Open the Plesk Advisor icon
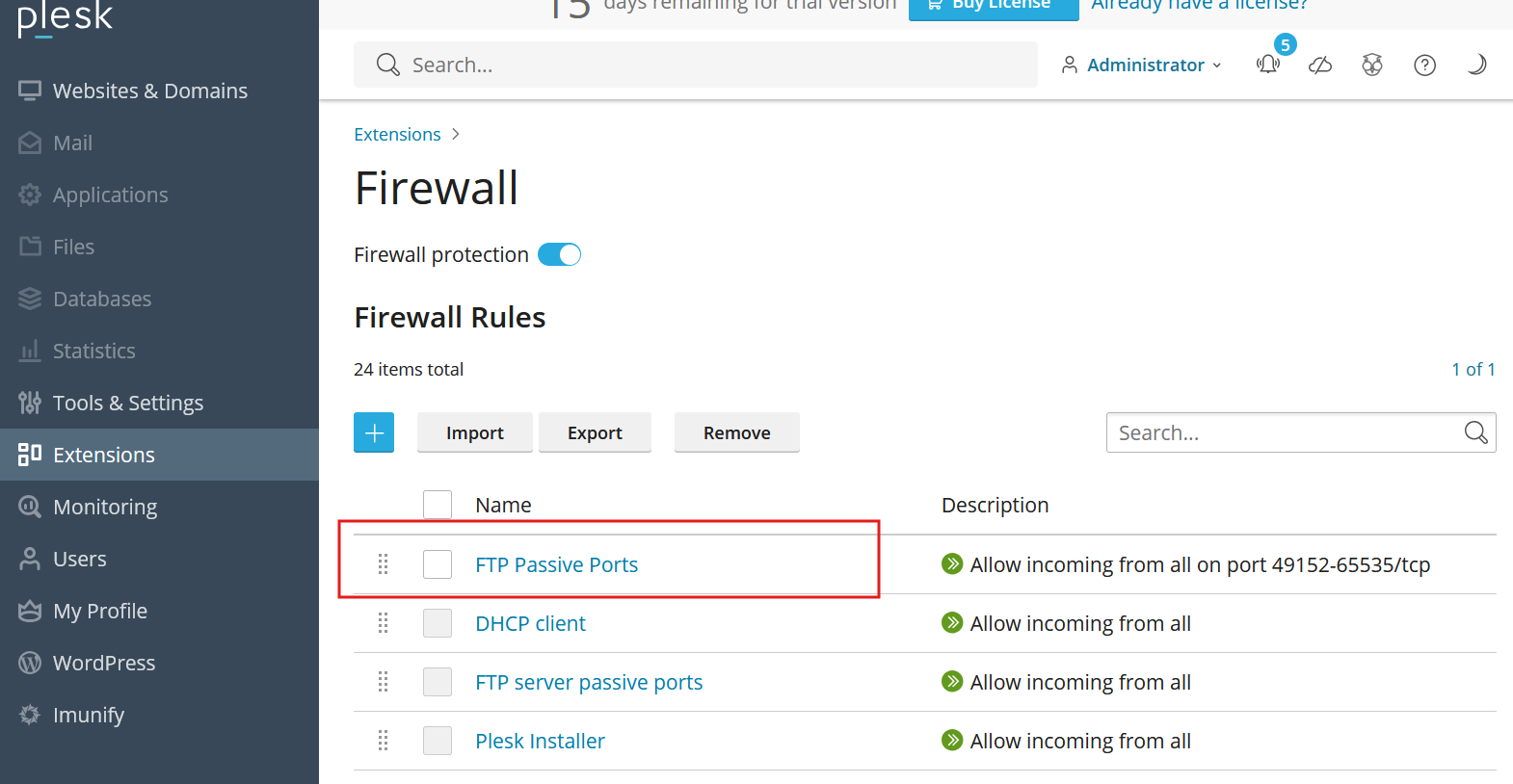The height and width of the screenshot is (784, 1513). click(x=1372, y=65)
